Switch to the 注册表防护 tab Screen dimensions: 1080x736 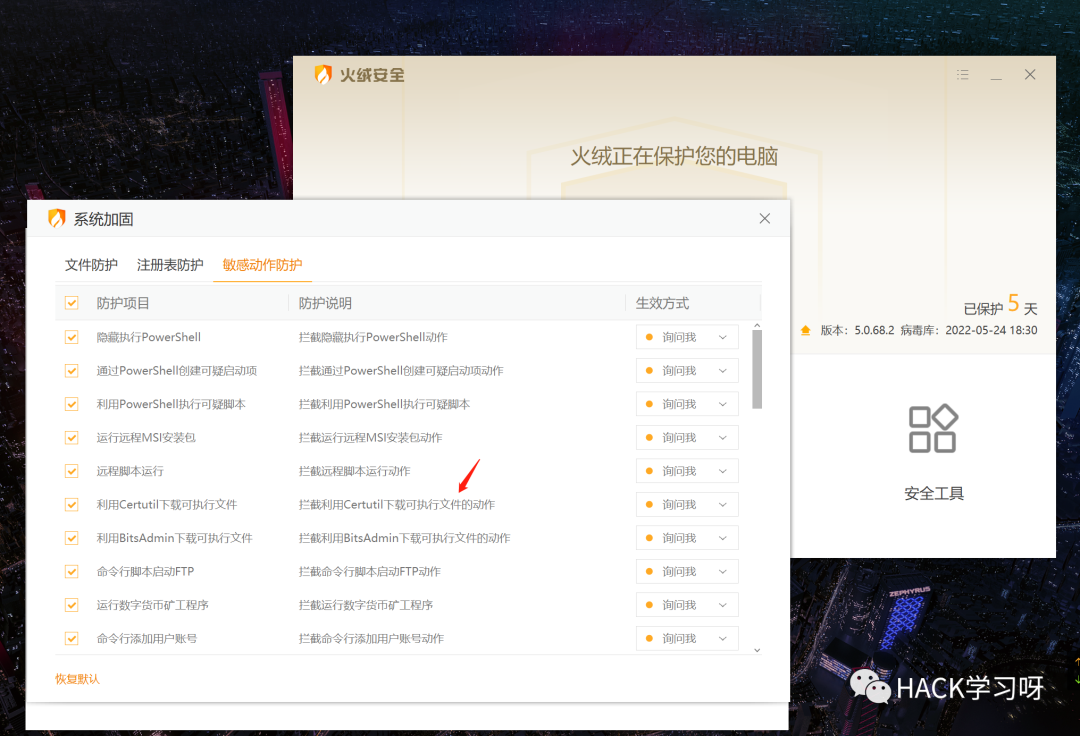click(170, 265)
